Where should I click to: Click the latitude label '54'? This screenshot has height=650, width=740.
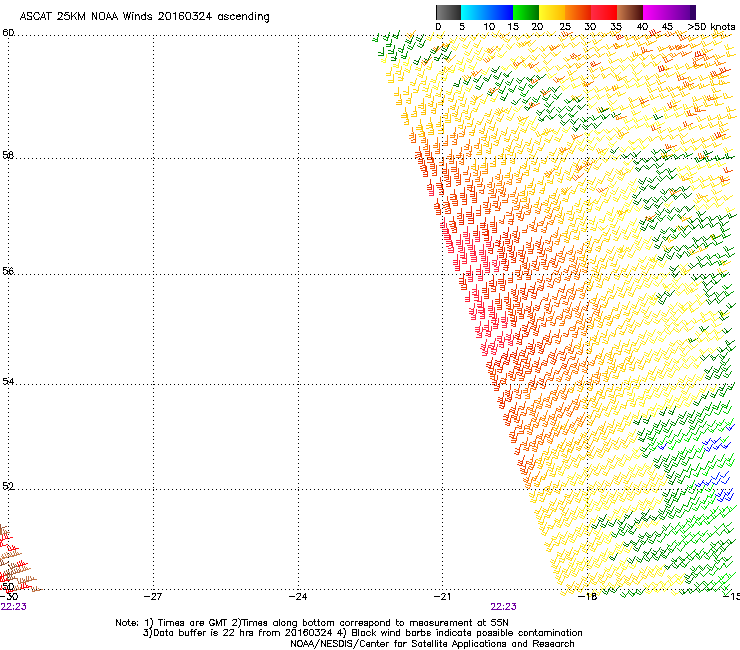point(8,381)
